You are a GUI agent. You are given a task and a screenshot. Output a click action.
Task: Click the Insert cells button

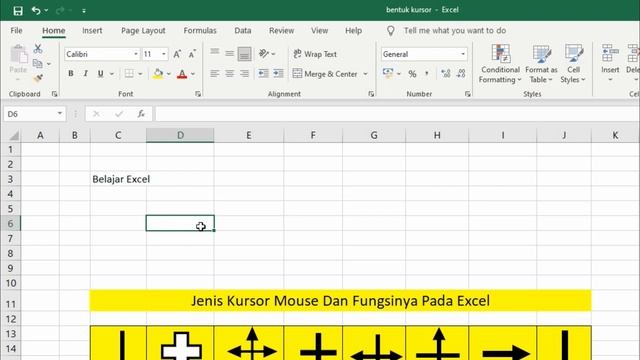click(x=610, y=64)
